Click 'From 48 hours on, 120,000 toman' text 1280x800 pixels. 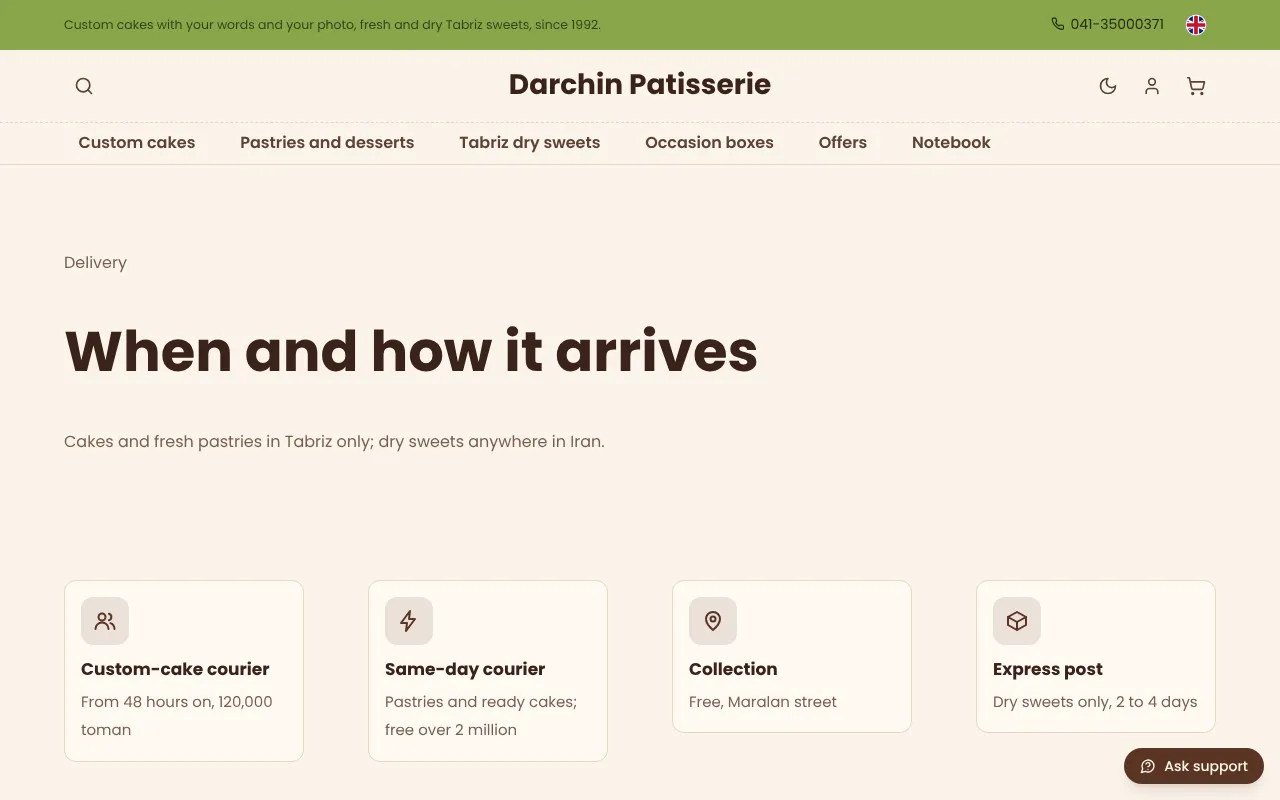tap(177, 716)
